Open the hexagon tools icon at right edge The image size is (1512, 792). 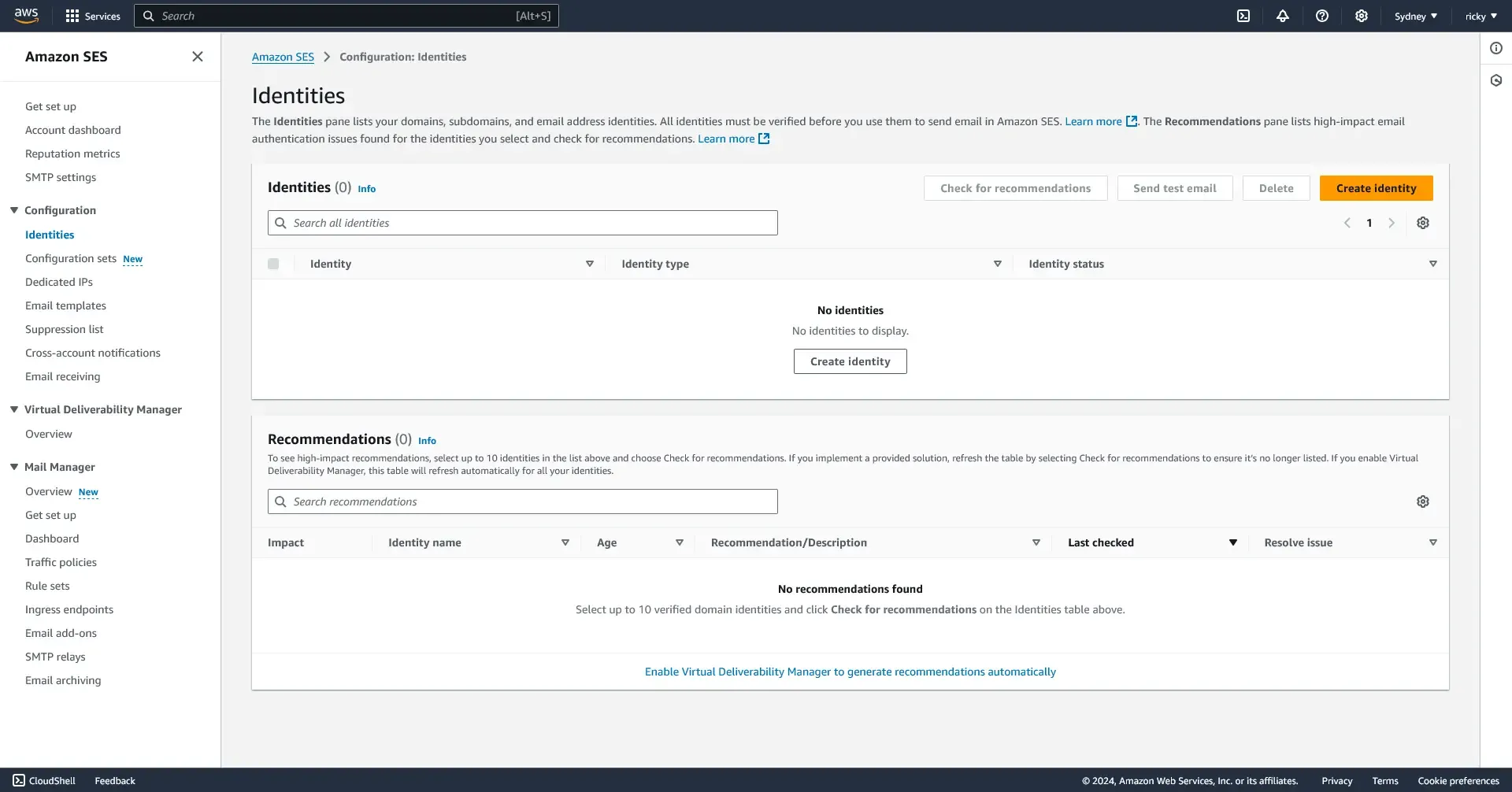(1496, 80)
